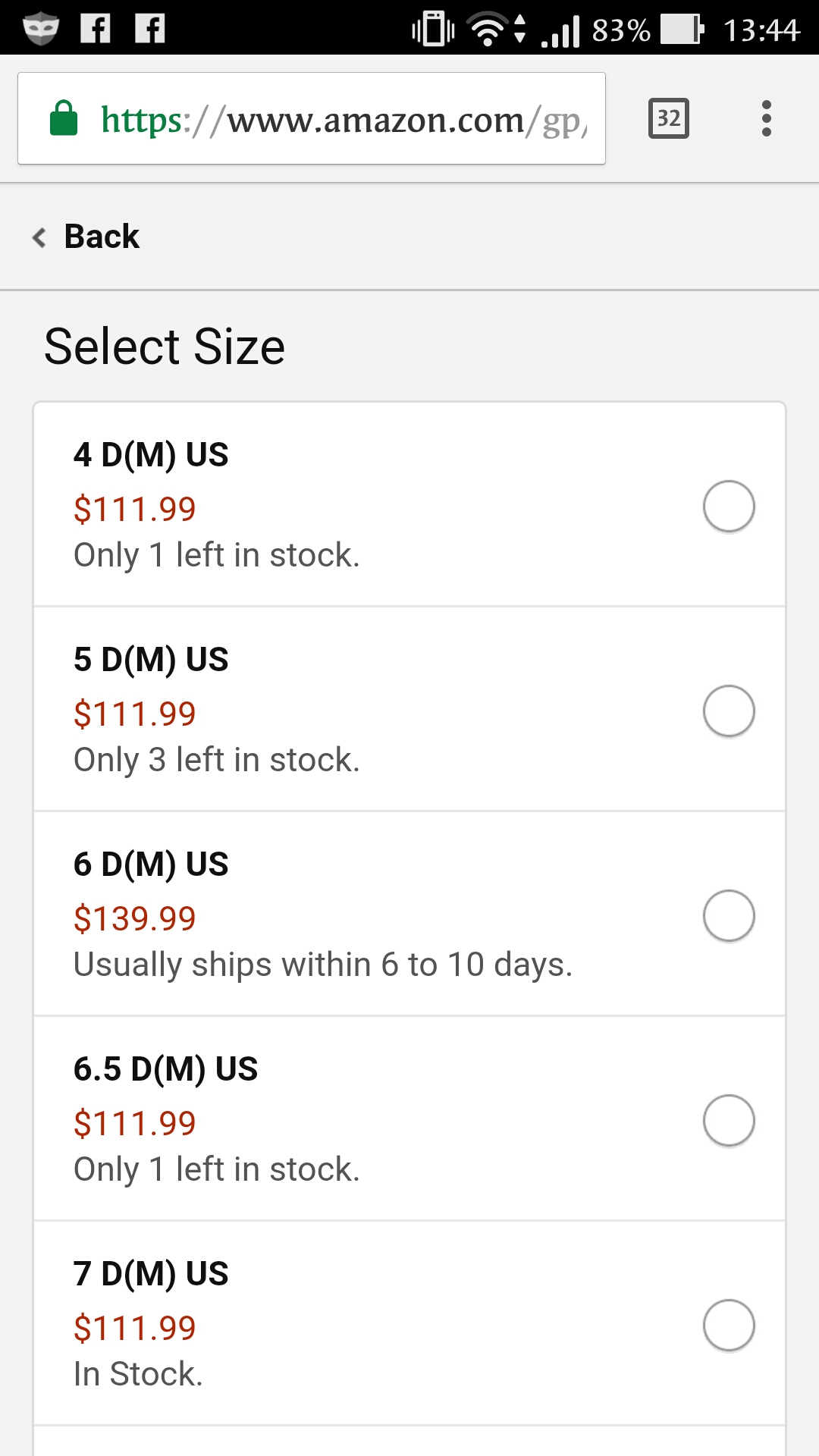Tap the back chevron arrow icon
Viewport: 819px width, 1456px height.
point(39,237)
